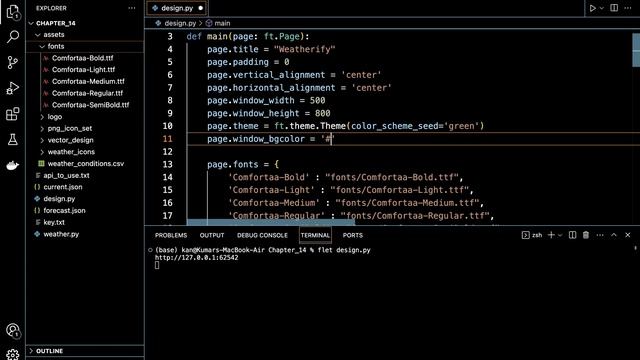Open editor more actions ellipsis

(x=628, y=8)
